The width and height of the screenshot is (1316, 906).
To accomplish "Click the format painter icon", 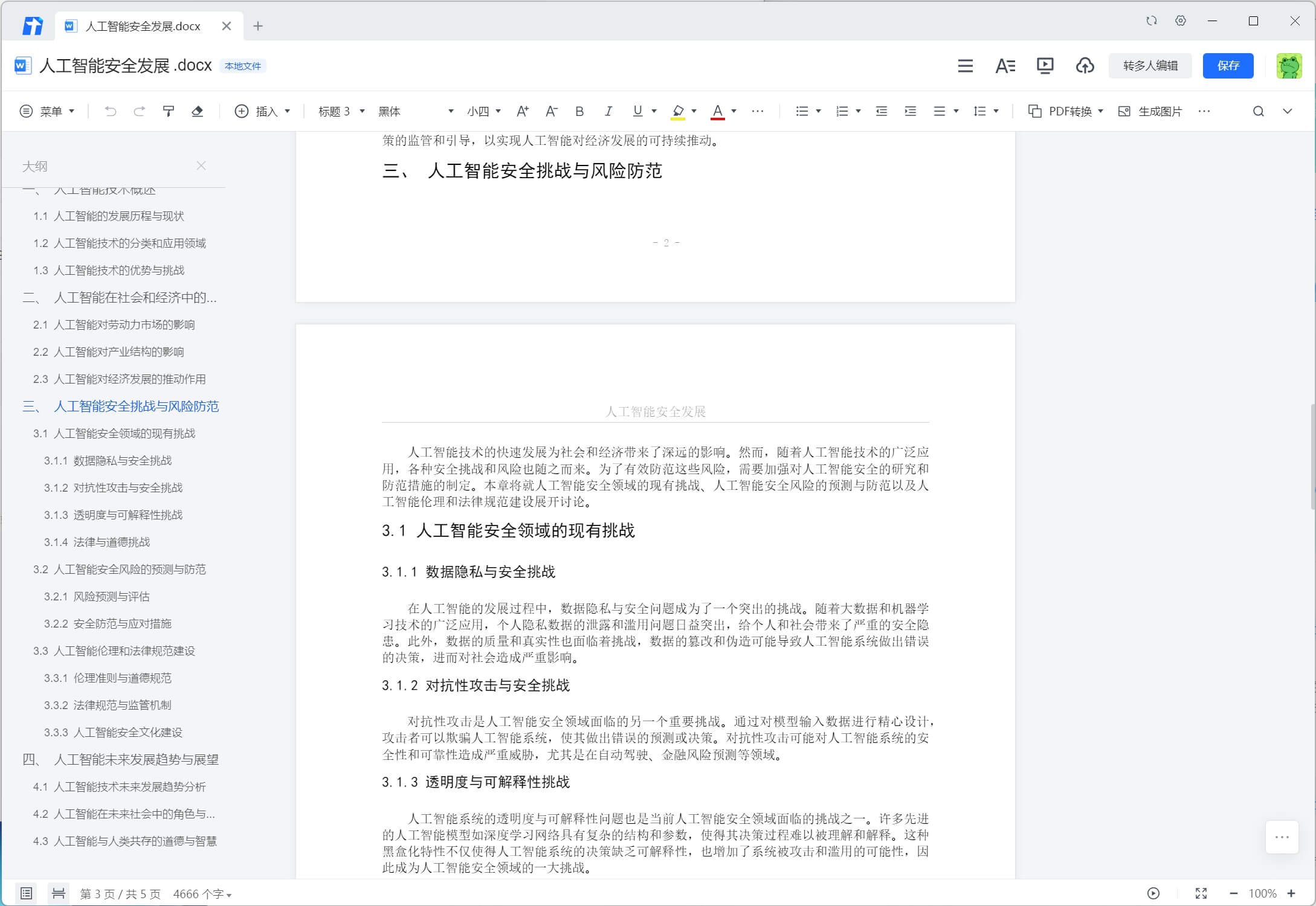I will click(x=169, y=111).
